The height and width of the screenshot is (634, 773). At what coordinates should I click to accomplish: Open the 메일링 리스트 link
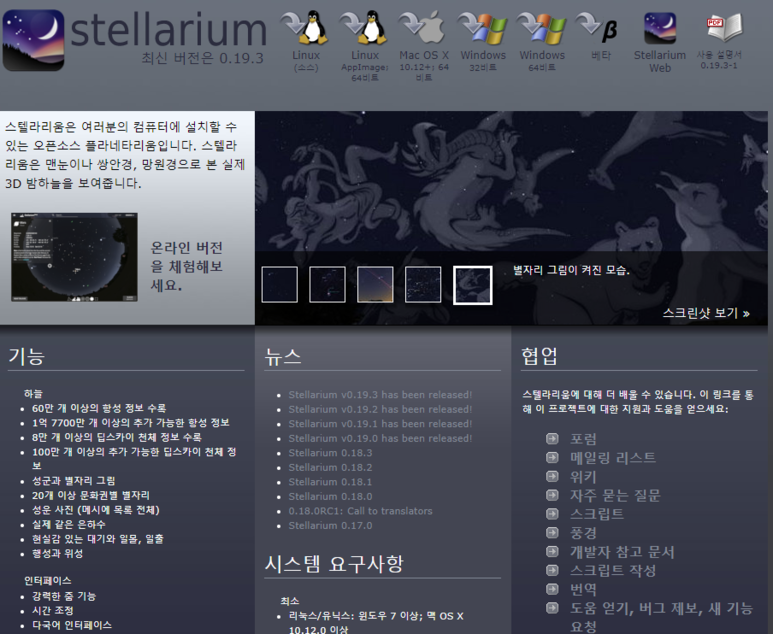pos(613,458)
